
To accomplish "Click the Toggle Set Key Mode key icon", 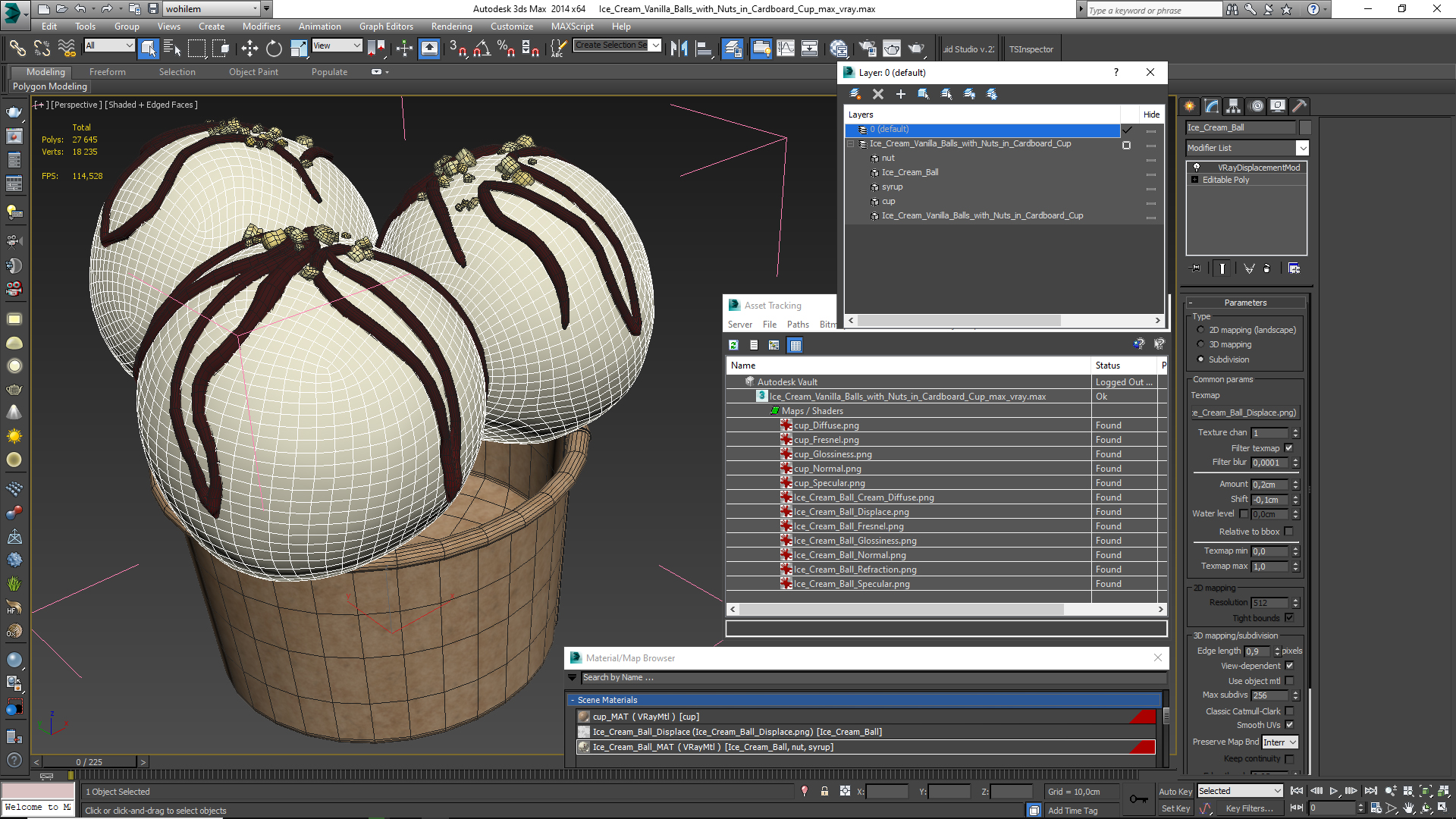I will click(1138, 799).
